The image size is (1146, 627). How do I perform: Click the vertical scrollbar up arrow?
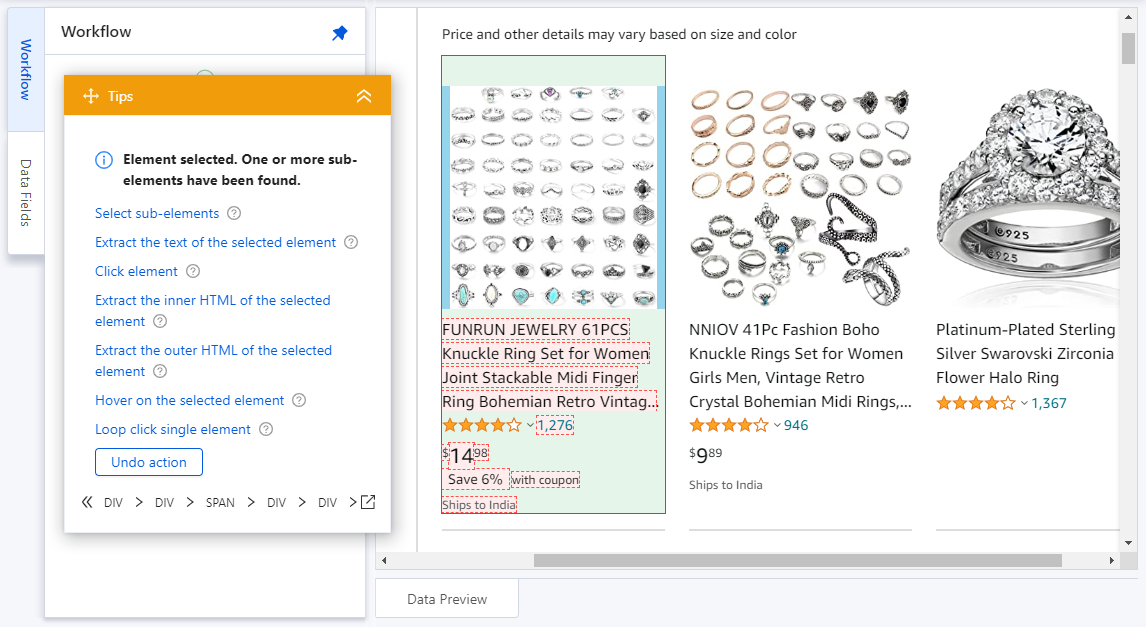click(x=1128, y=16)
